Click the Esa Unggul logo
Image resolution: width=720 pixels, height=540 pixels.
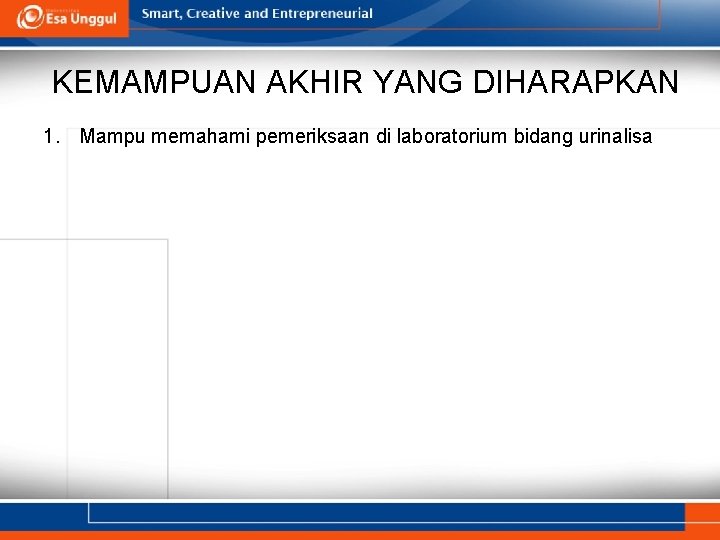tap(67, 17)
